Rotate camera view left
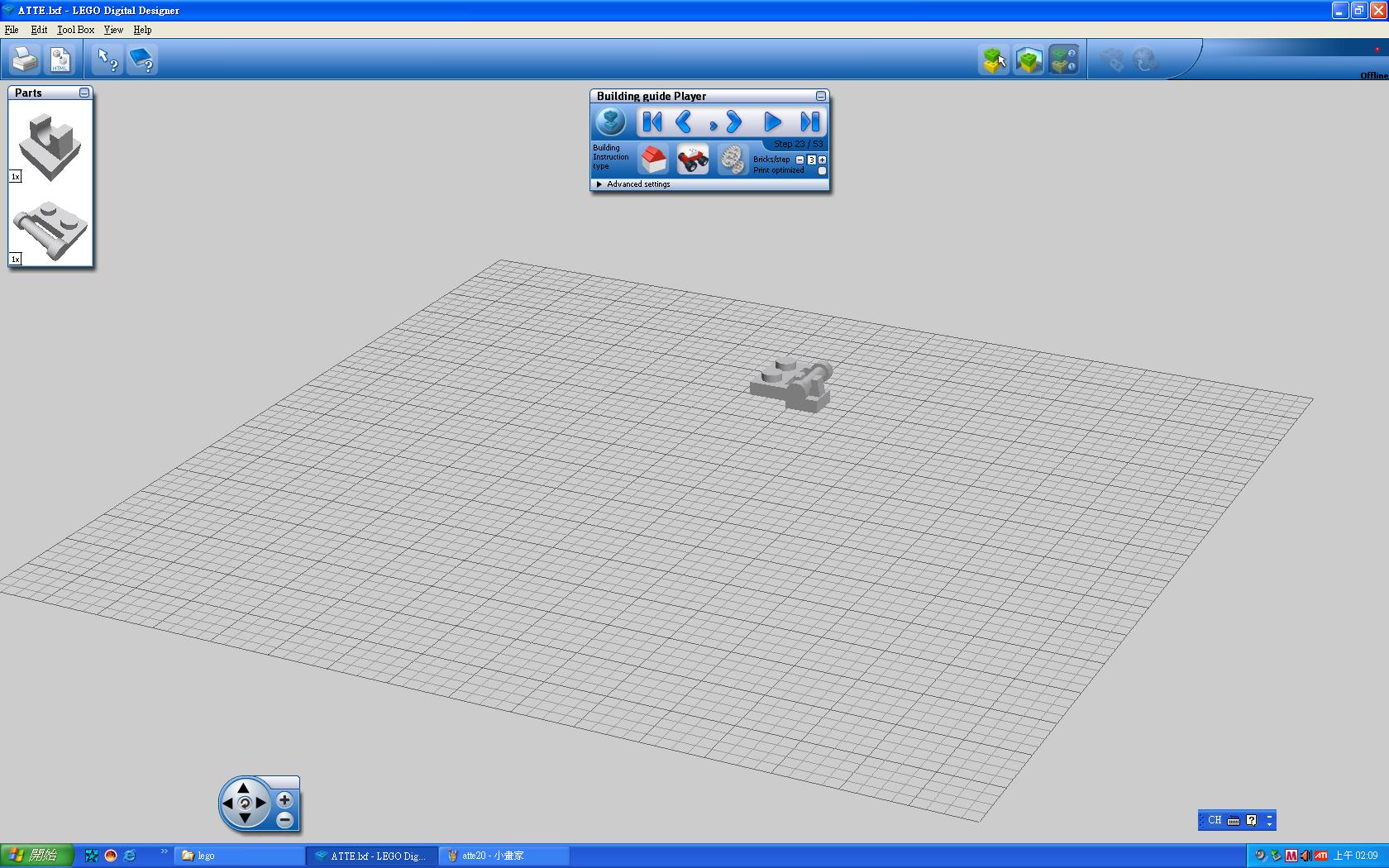 (228, 803)
